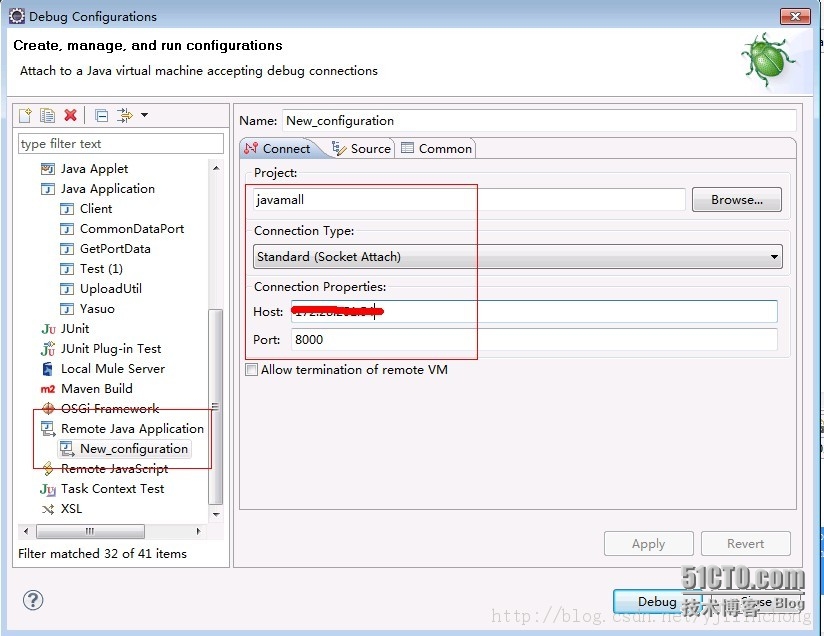This screenshot has width=824, height=636.
Task: Select the JUnit category
Action: (x=75, y=329)
